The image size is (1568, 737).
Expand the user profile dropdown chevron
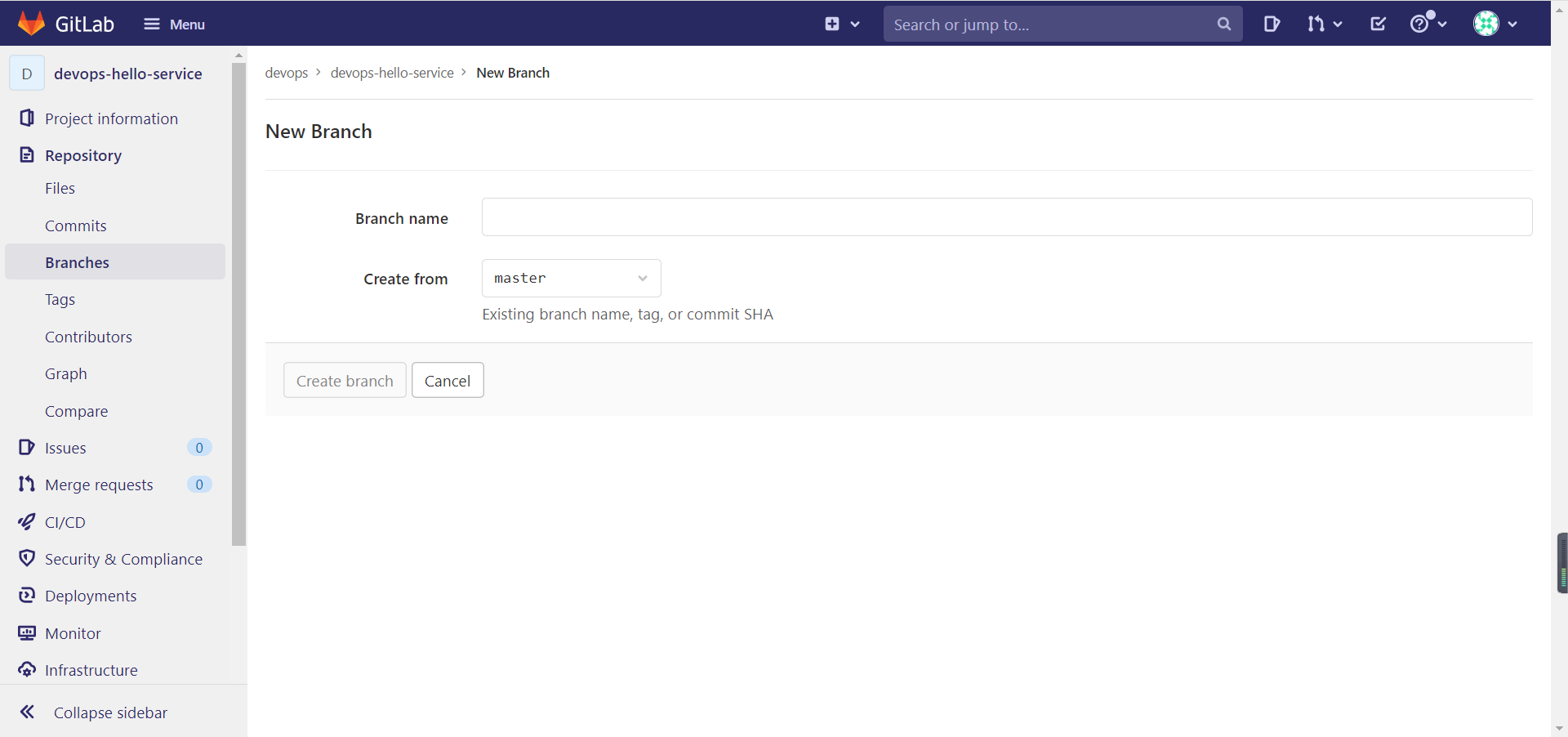point(1512,25)
